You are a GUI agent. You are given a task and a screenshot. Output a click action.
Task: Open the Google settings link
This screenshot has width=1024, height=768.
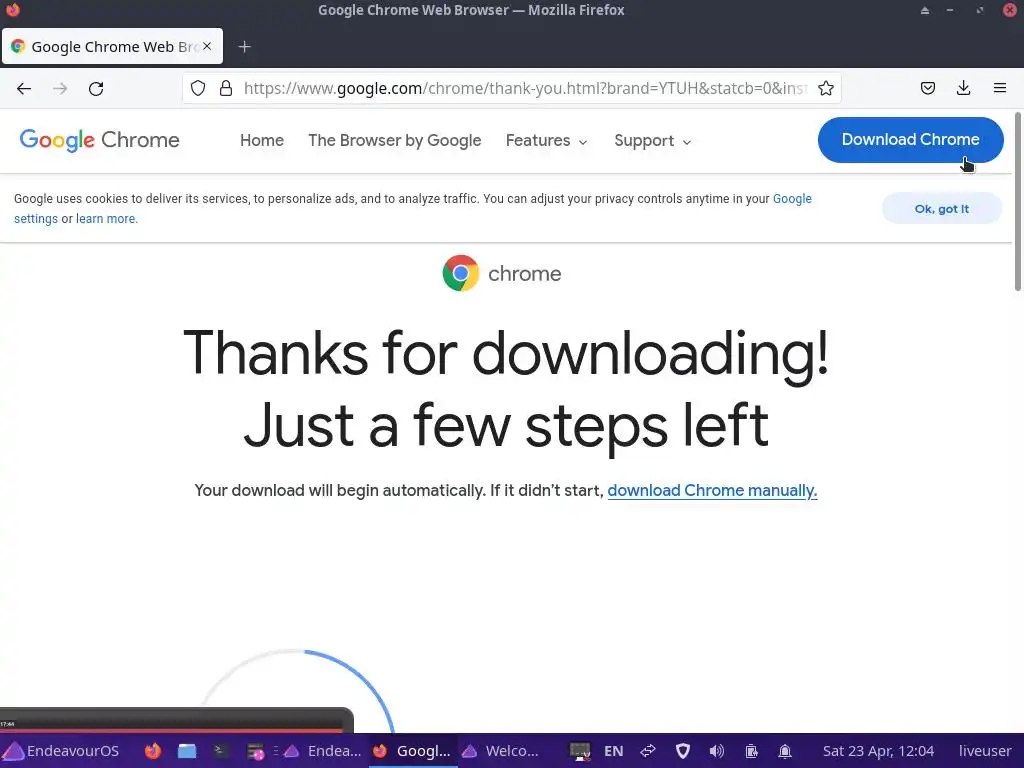[792, 199]
